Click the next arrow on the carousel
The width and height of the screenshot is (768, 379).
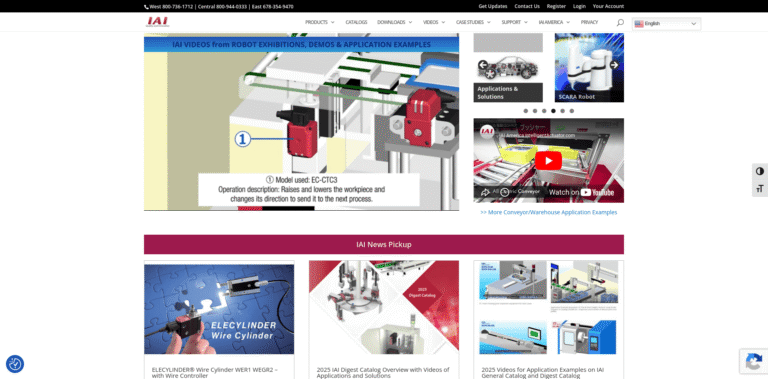[x=614, y=65]
